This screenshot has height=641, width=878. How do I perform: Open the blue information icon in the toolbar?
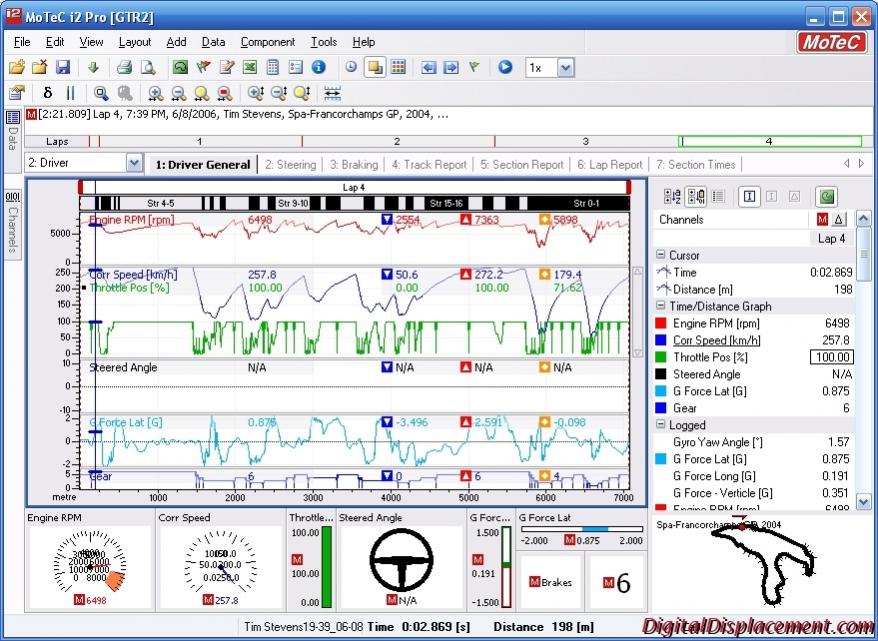319,68
